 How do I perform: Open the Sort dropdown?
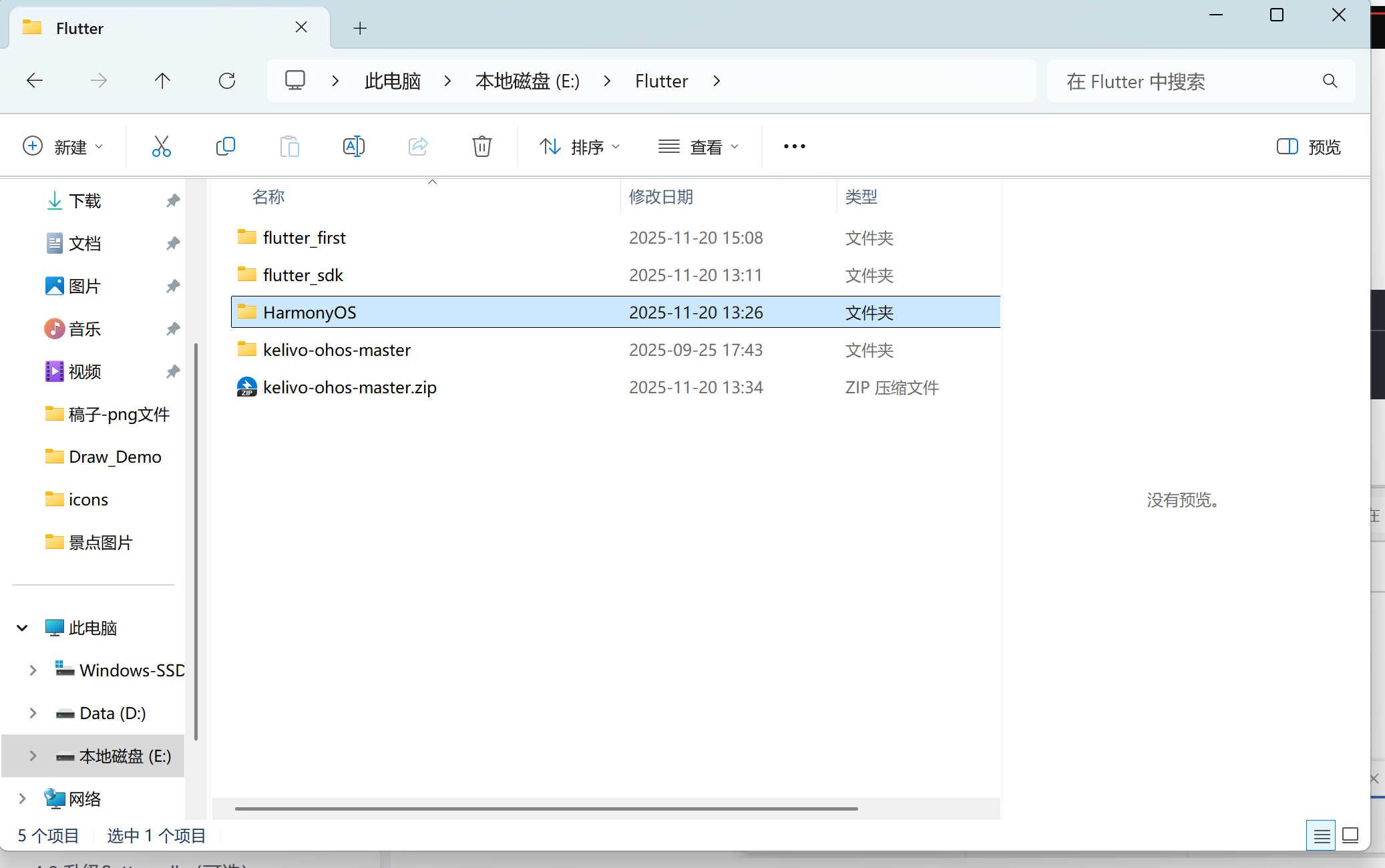click(579, 146)
